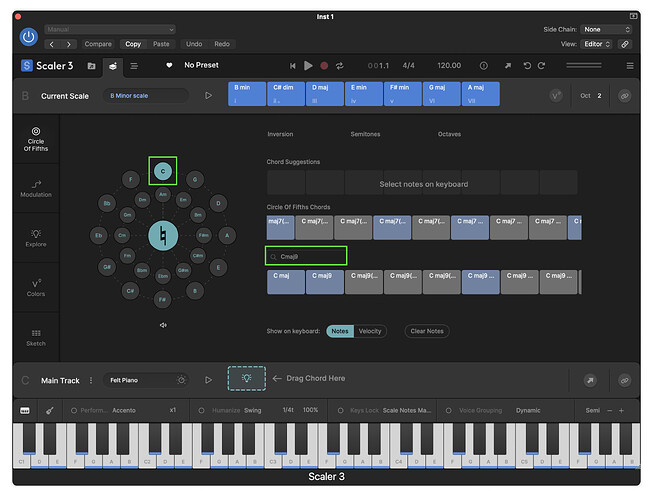Click the Scaler undo arrow icon
Screen dimensions: 652x500
click(x=527, y=66)
